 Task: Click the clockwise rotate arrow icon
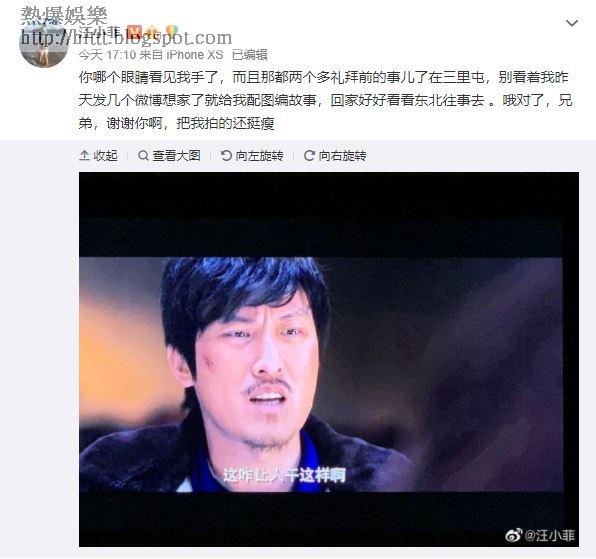tap(309, 155)
